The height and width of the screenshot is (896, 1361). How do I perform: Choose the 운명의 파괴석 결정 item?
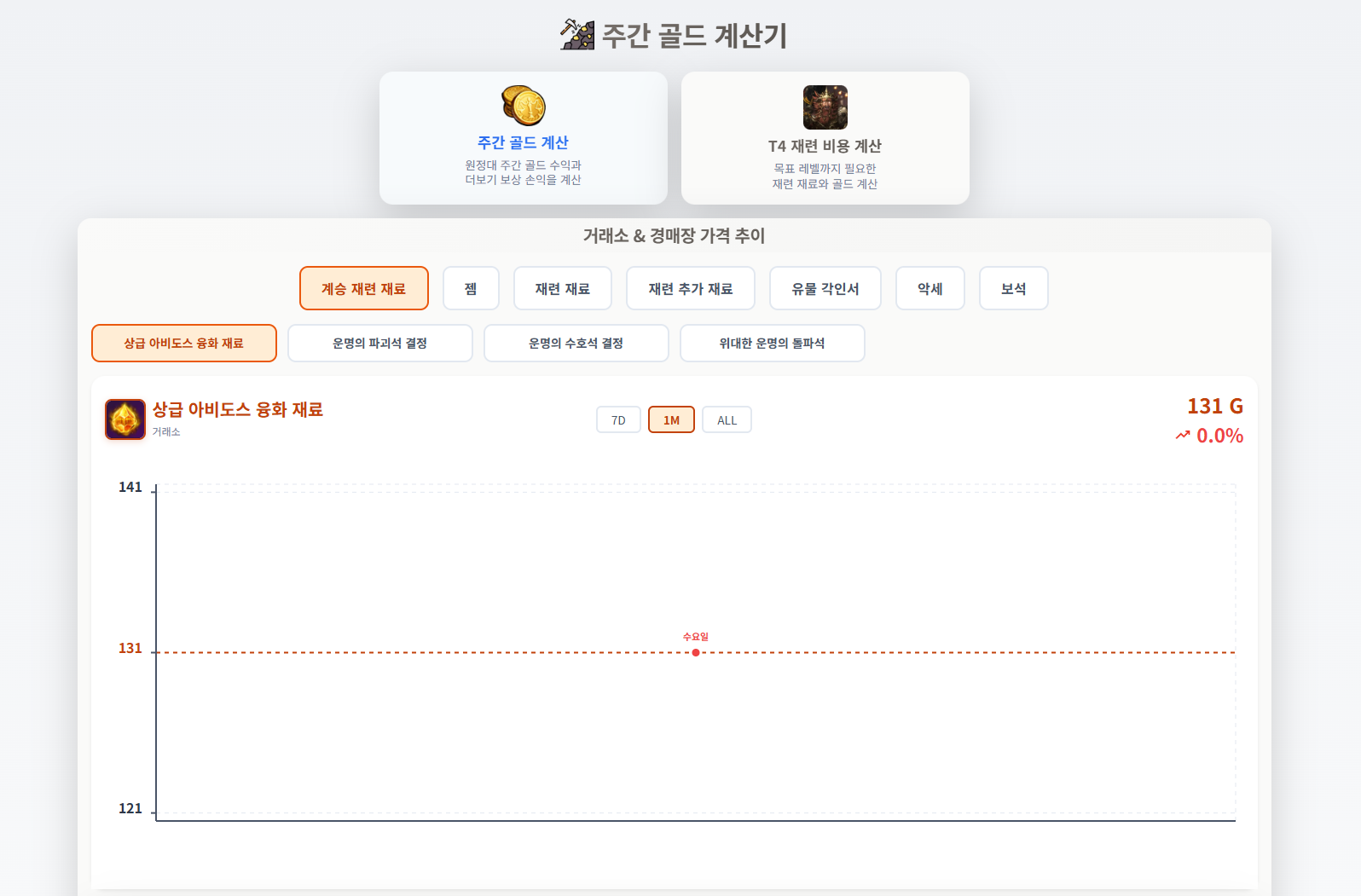(x=379, y=344)
